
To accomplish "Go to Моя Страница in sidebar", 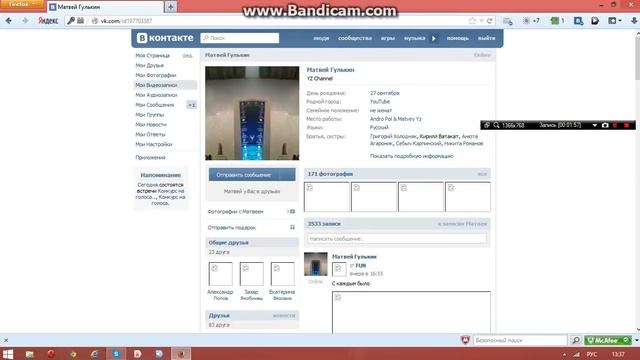I will 153,56.
